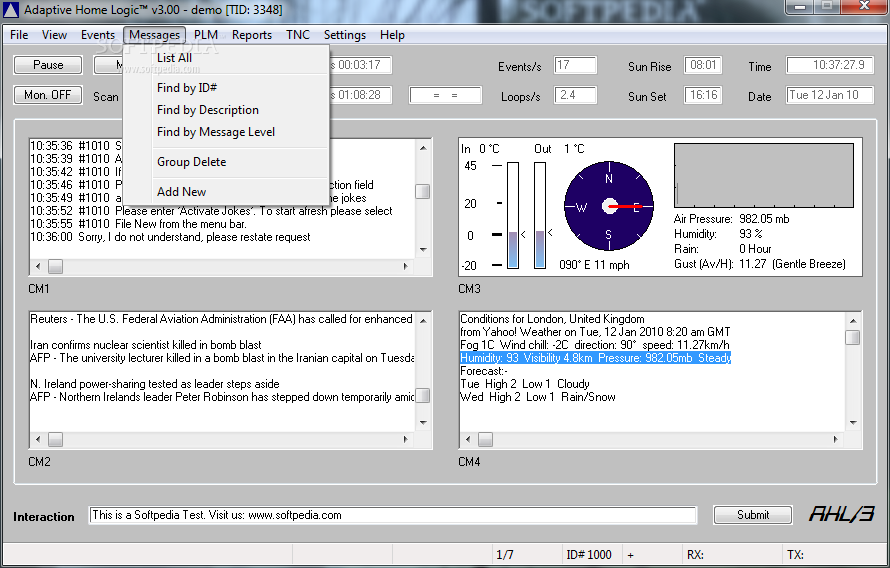Click the air pressure graph area
Viewport: 890px width, 568px height.
(x=764, y=175)
